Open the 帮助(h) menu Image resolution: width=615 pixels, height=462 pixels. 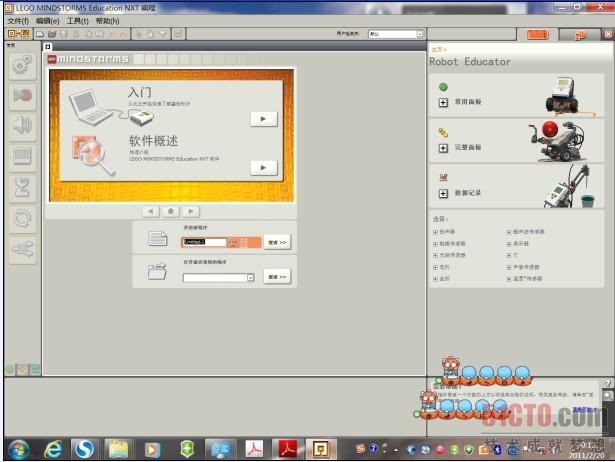point(107,21)
